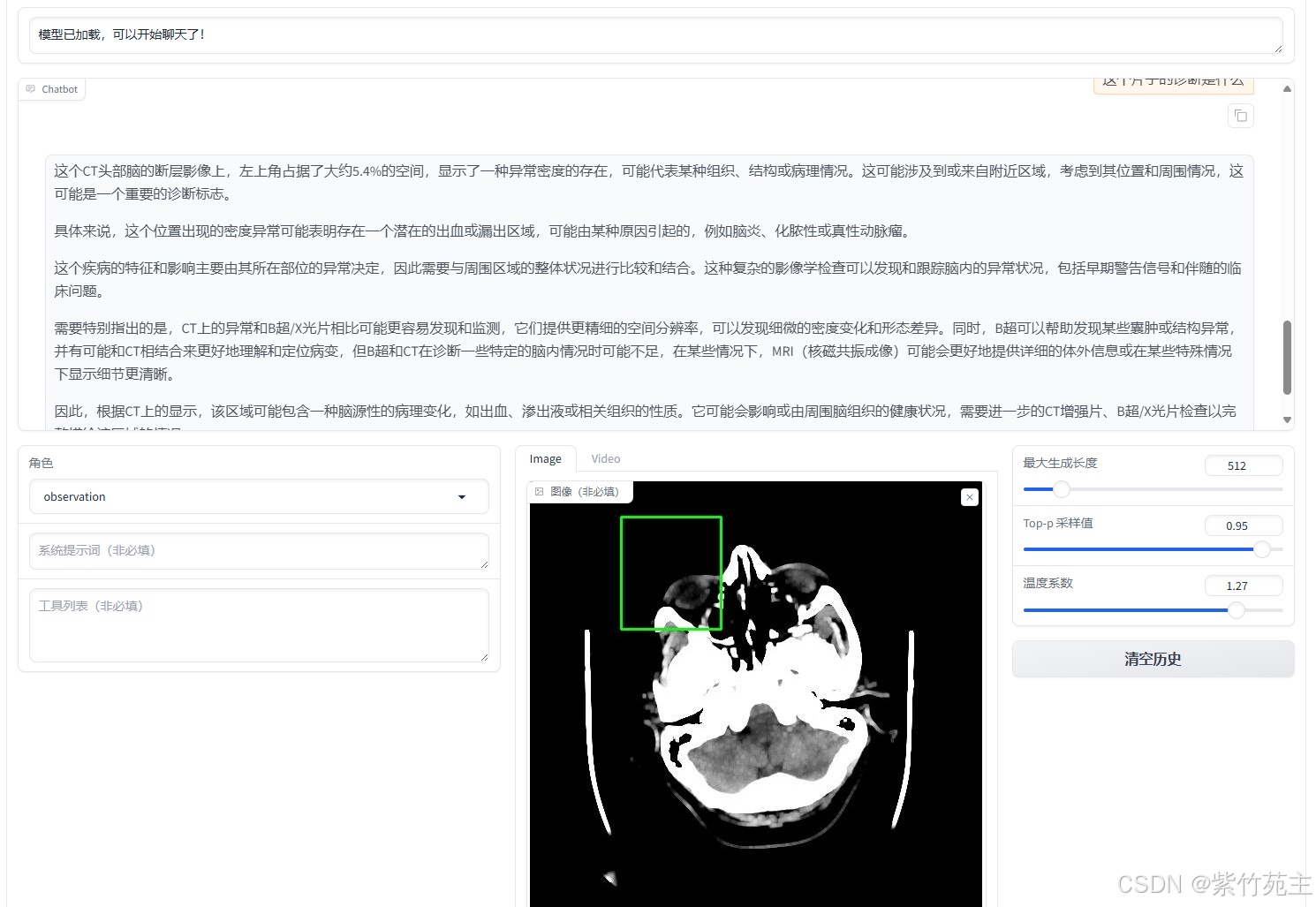Click the 最大生成长度 value box showing 512
1316x907 pixels.
pos(1243,465)
